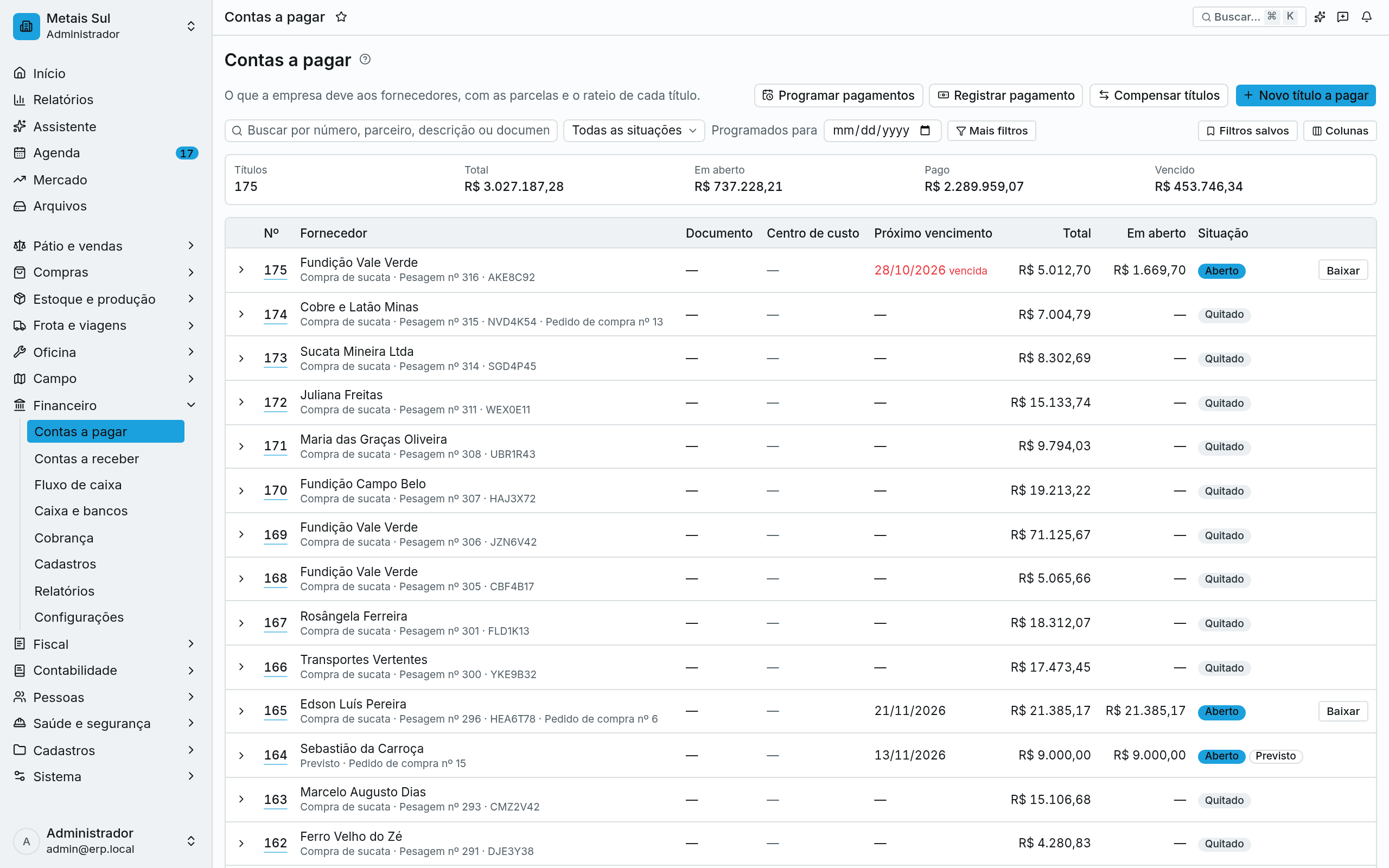Click Compensar títulos button

tap(1158, 95)
